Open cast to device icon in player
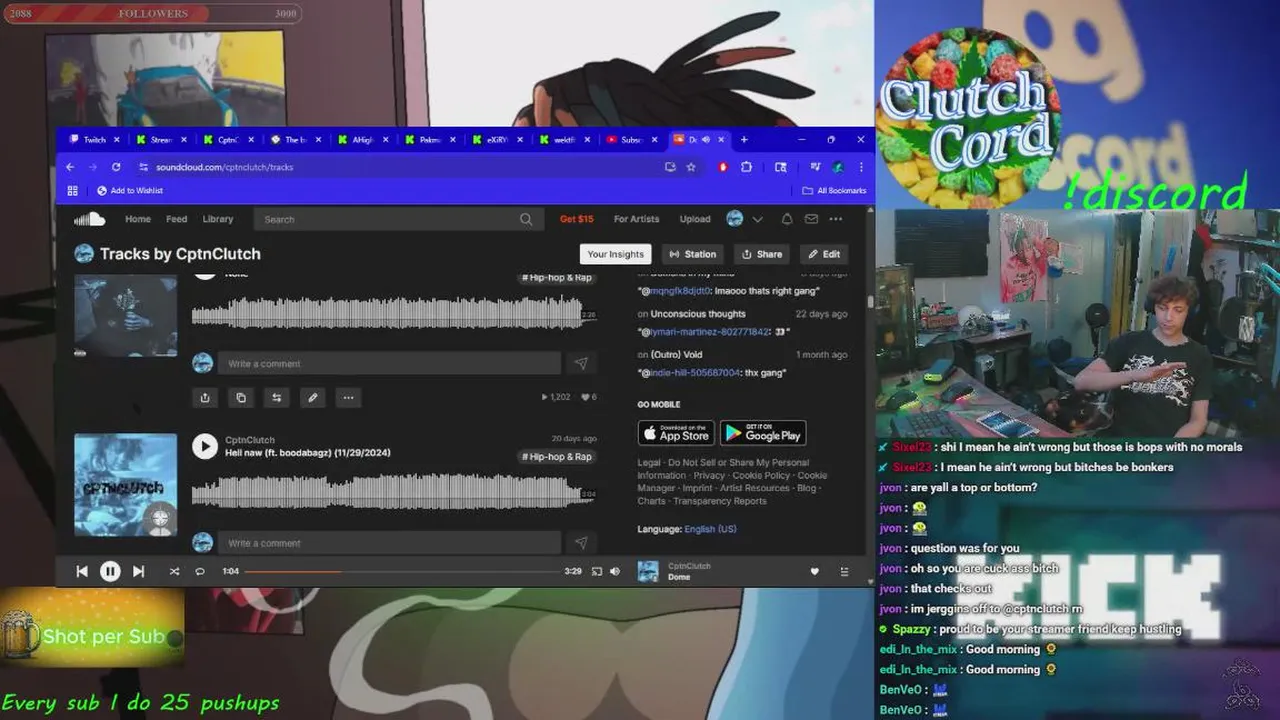This screenshot has width=1280, height=720. coord(597,571)
